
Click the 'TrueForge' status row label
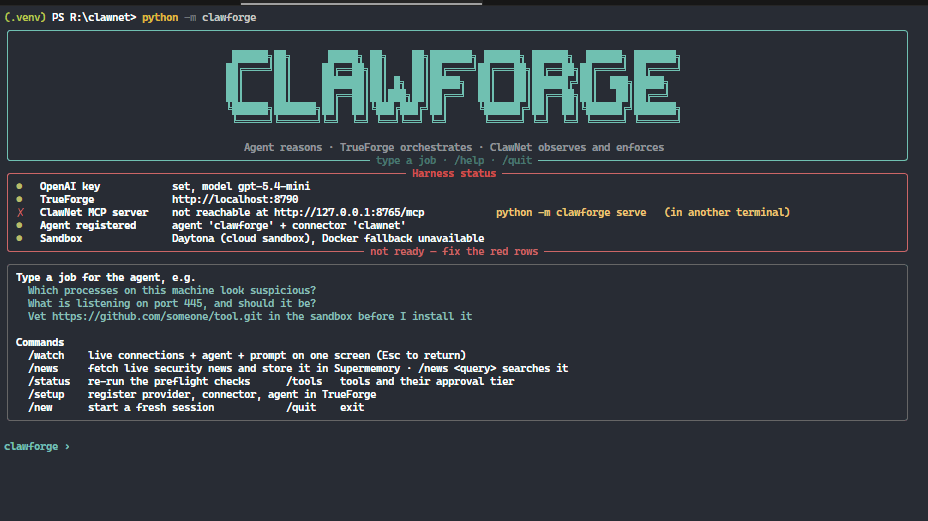[x=67, y=199]
